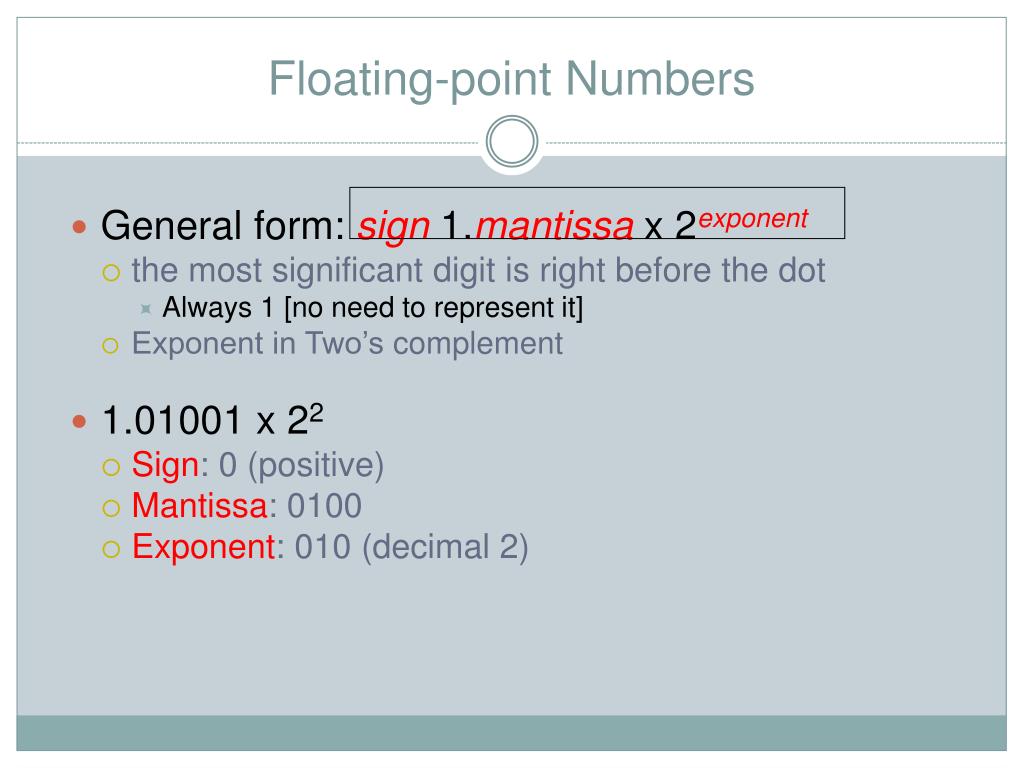Screen dimensions: 1024x768
Task: Click the hollow bullet before 'Exponent in Two's complement'
Action: tap(111, 345)
